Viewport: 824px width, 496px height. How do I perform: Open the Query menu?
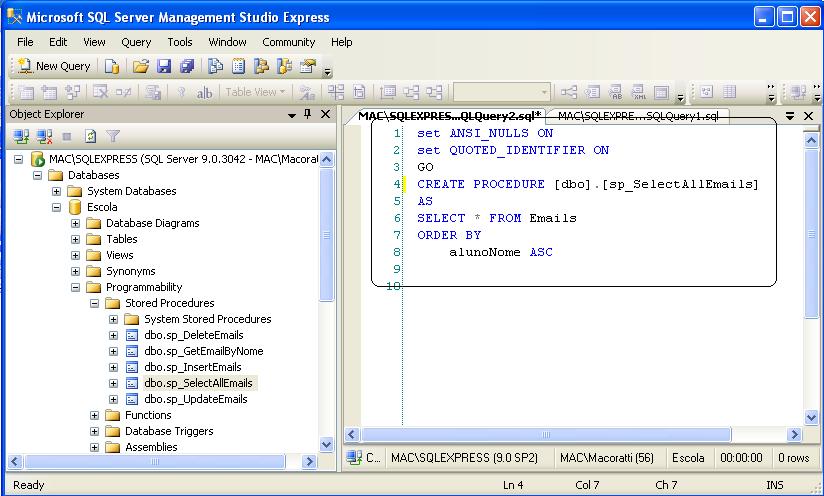click(x=136, y=42)
